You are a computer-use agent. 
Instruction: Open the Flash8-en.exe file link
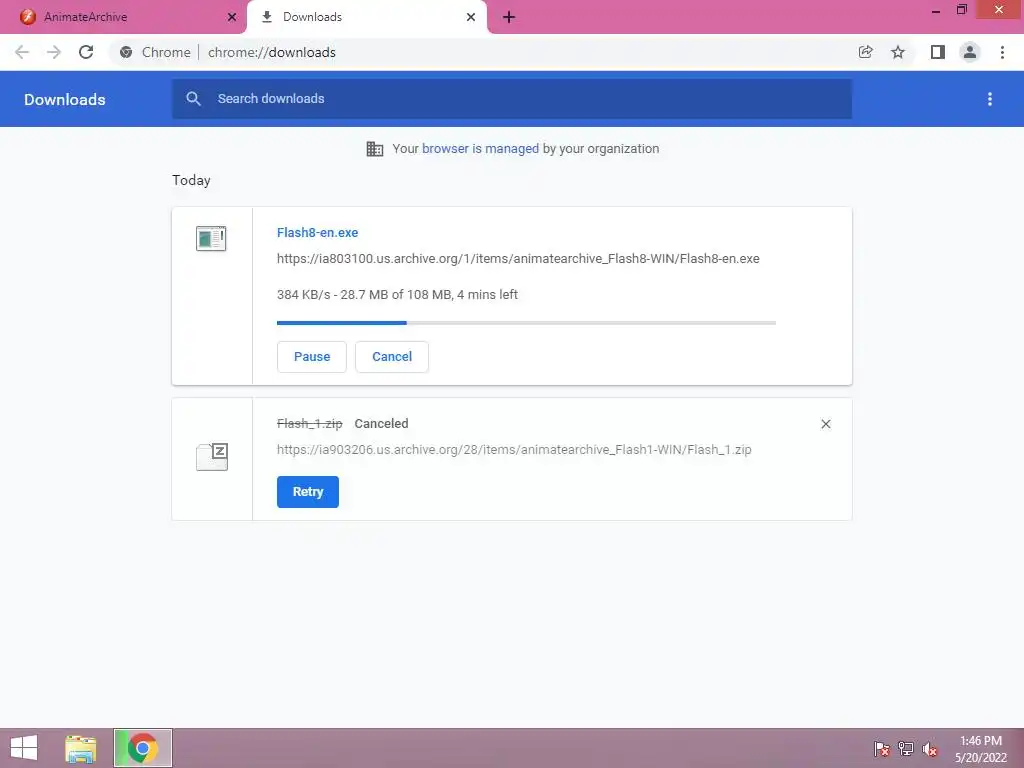(317, 232)
